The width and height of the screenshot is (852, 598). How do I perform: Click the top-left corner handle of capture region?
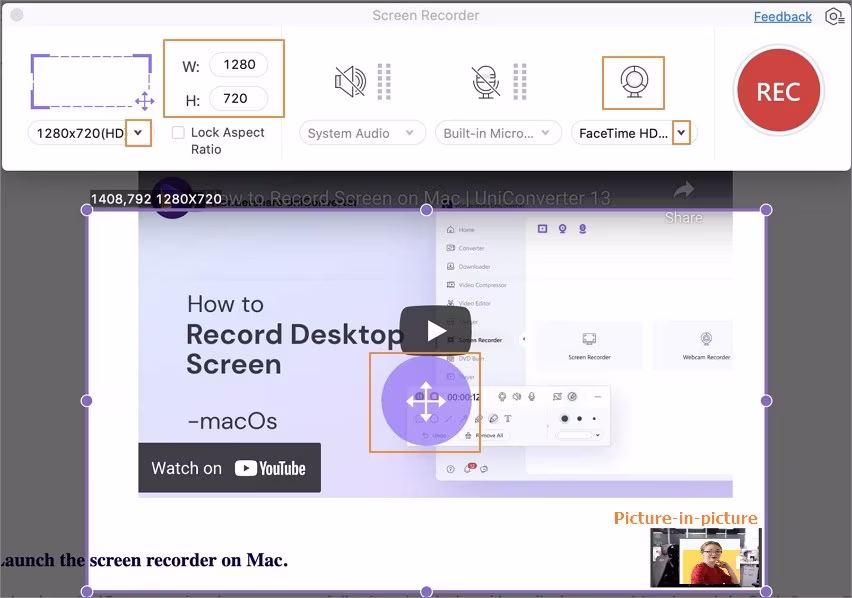click(x=86, y=210)
